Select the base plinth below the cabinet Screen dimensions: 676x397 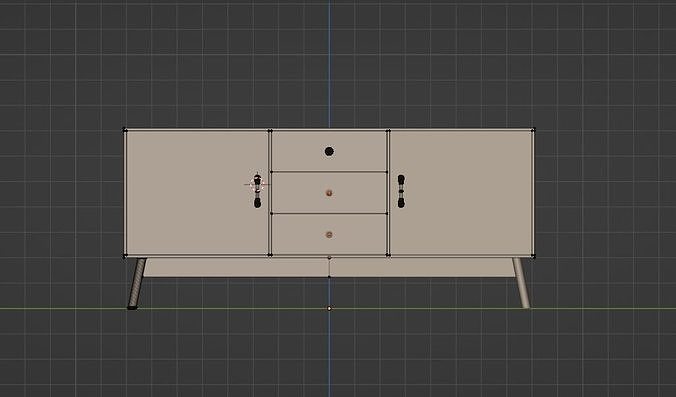[329, 267]
